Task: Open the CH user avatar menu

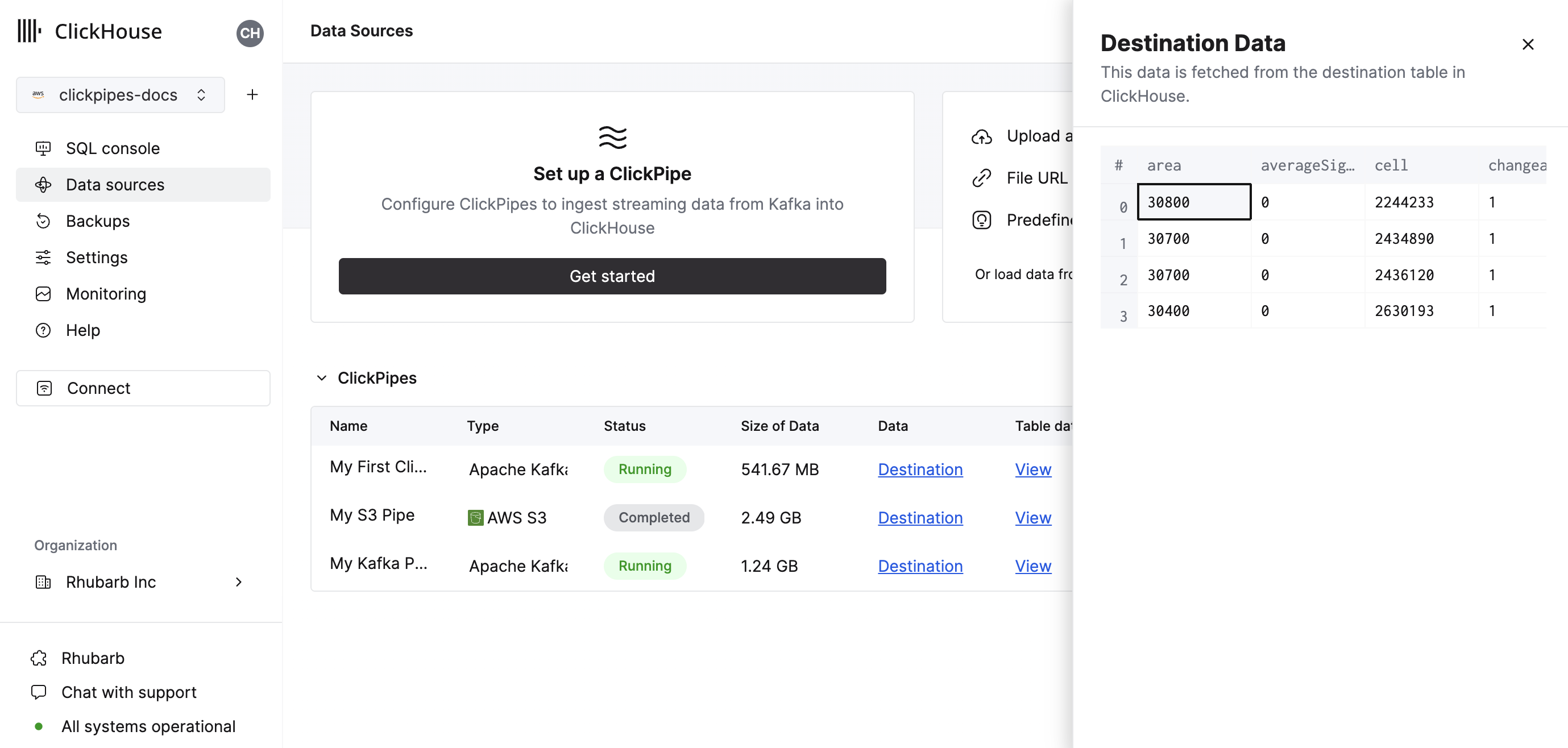Action: 250,33
